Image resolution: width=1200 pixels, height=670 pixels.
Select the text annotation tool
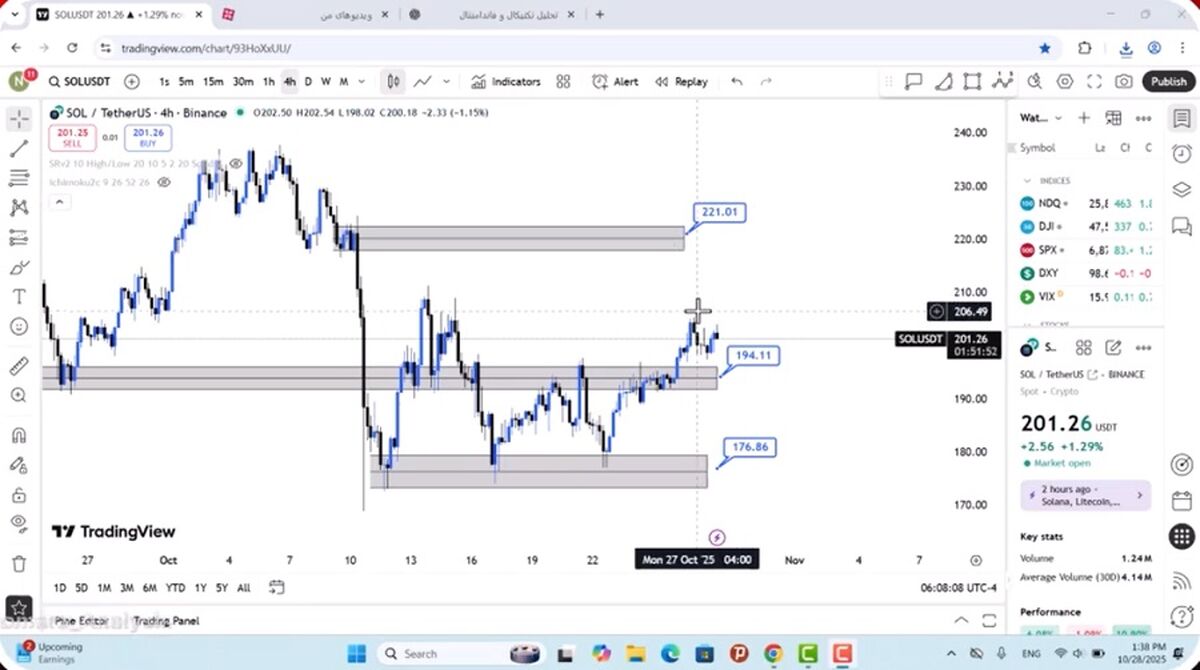[19, 297]
